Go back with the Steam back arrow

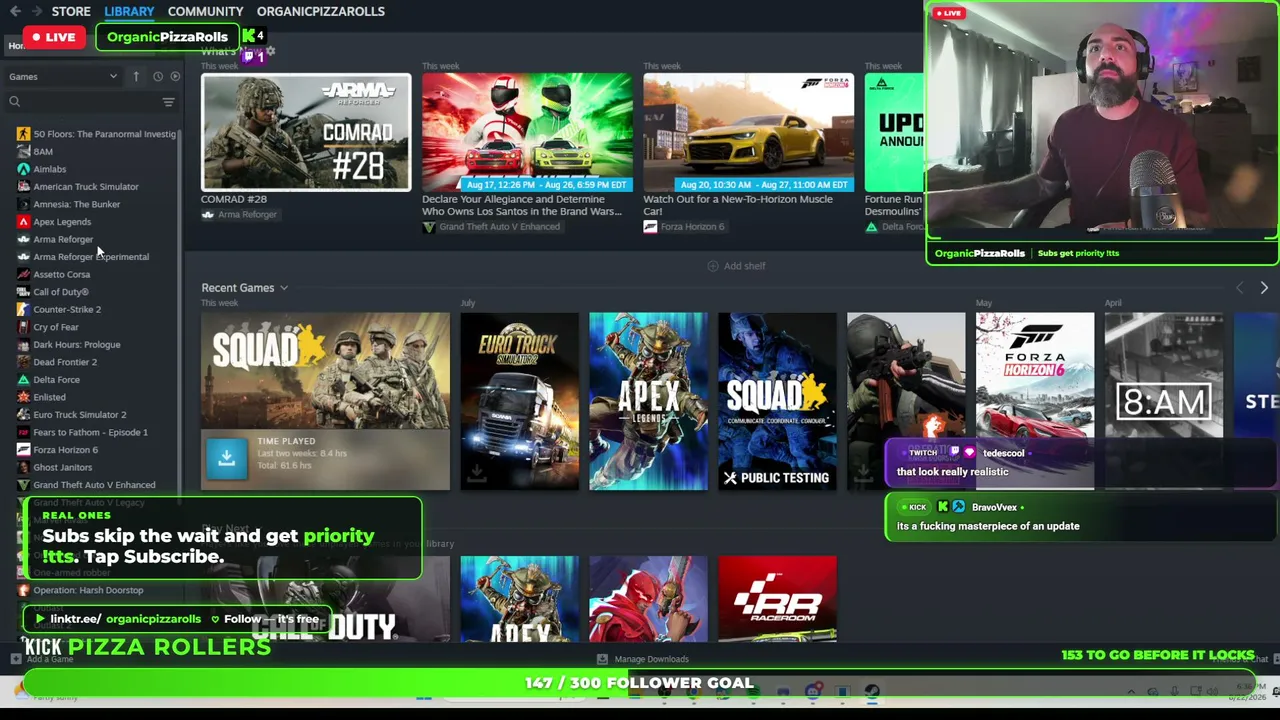pyautogui.click(x=15, y=11)
